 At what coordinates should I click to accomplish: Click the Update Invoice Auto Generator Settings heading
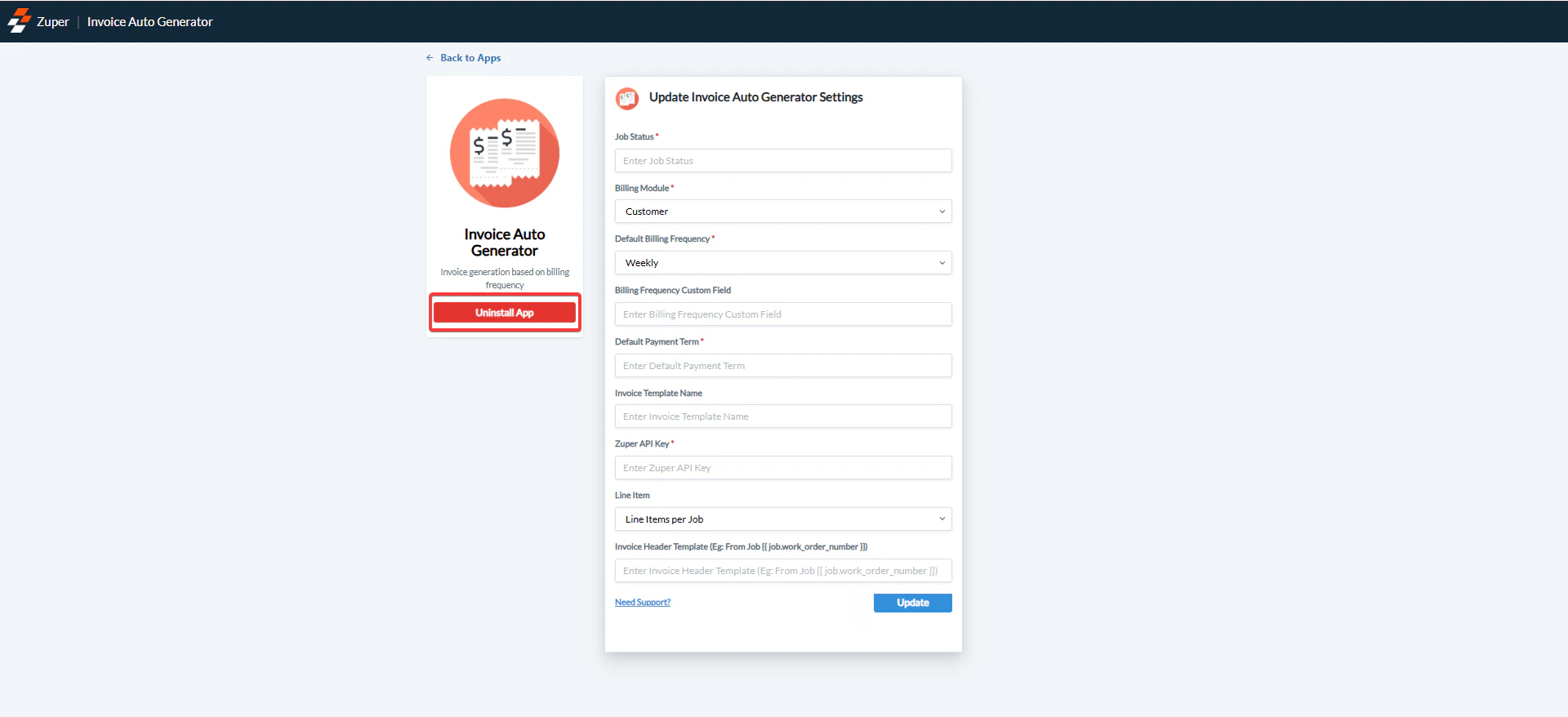tap(755, 97)
